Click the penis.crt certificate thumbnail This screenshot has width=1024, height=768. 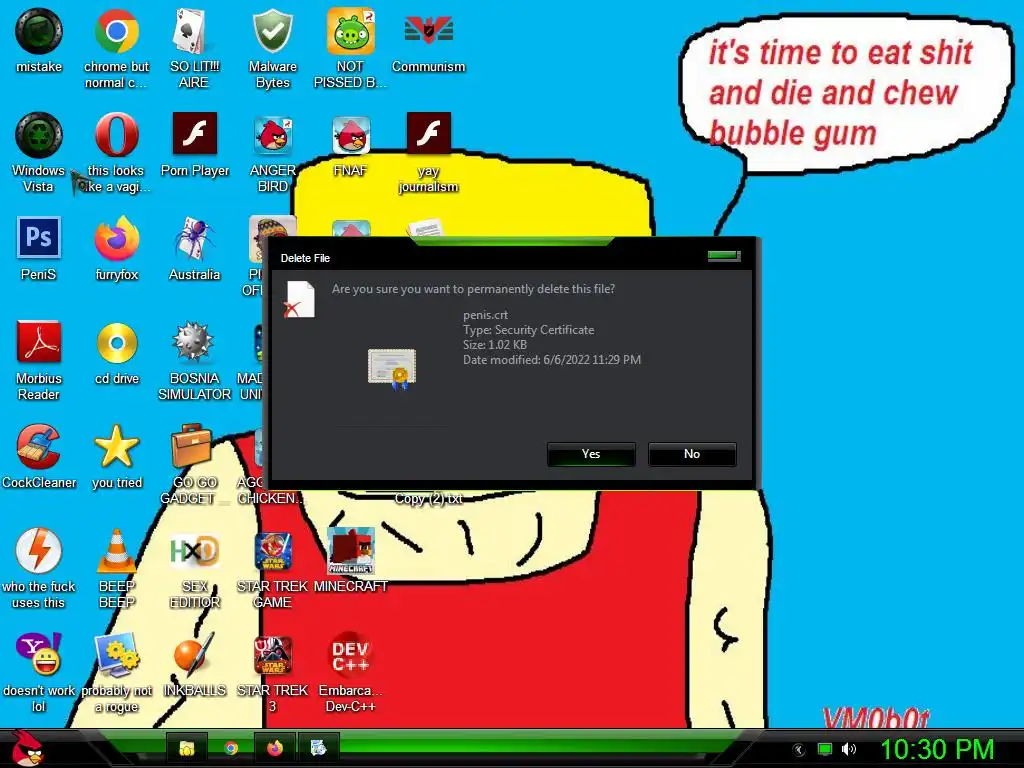coord(392,369)
